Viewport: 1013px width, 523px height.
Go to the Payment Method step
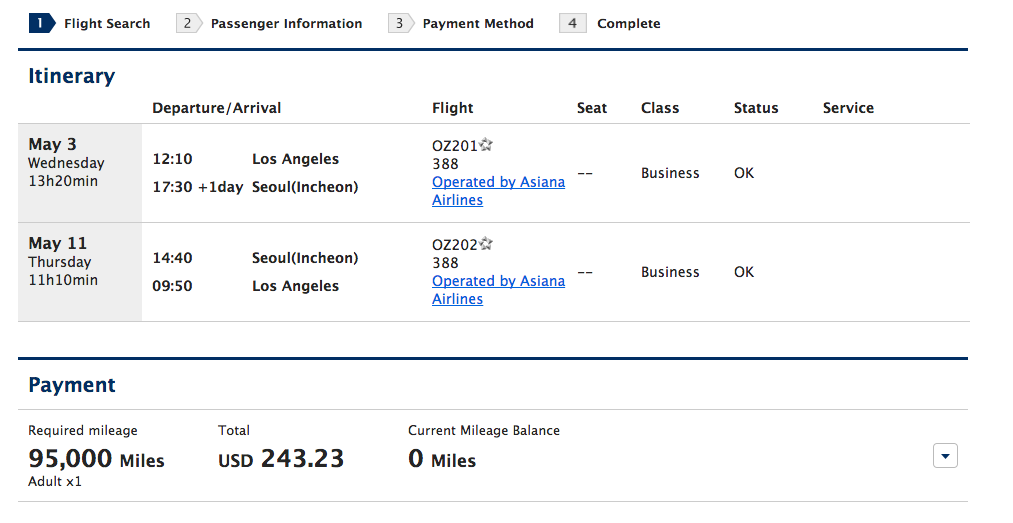tap(478, 24)
